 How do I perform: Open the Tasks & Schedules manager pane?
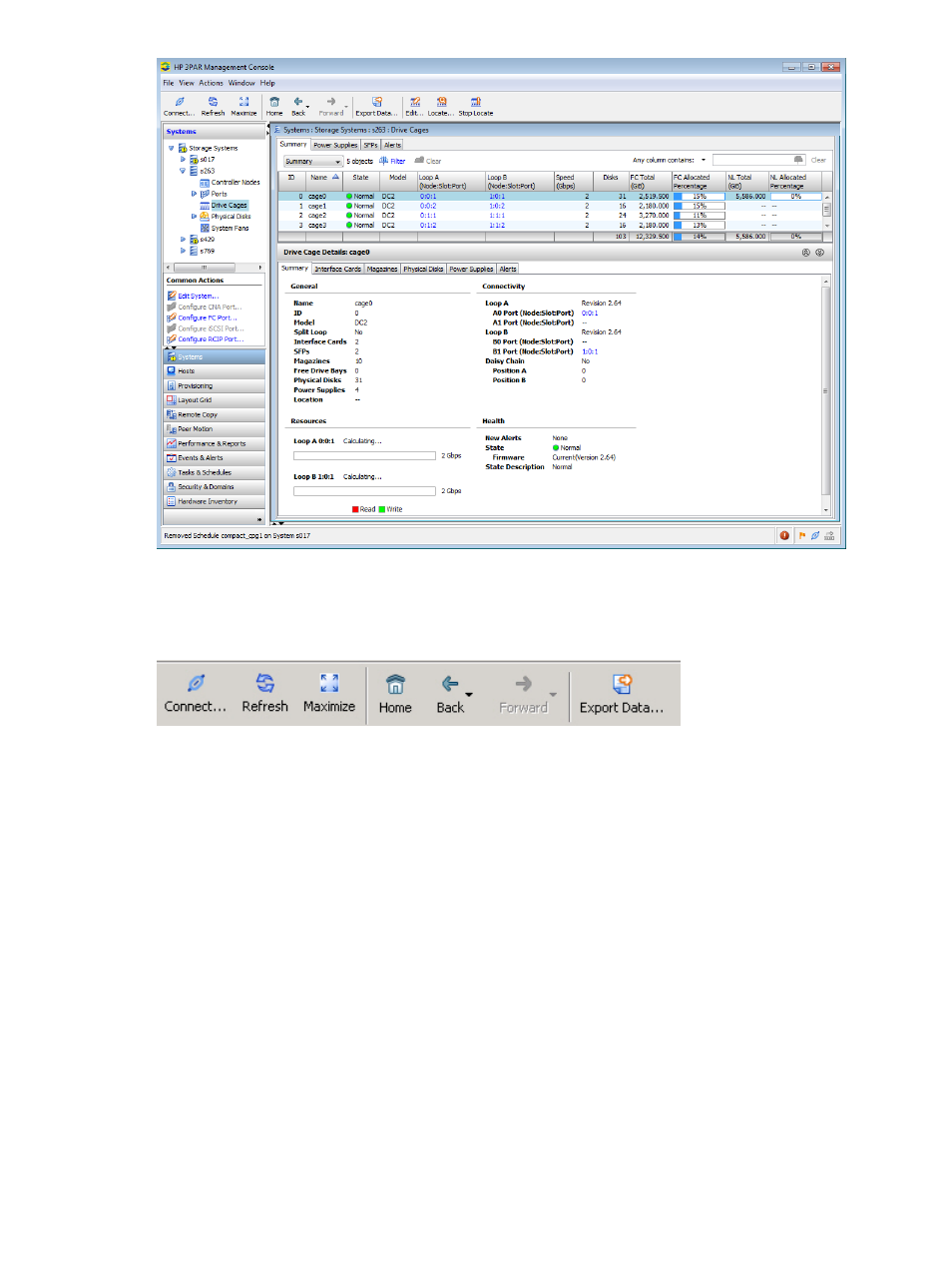[x=214, y=472]
